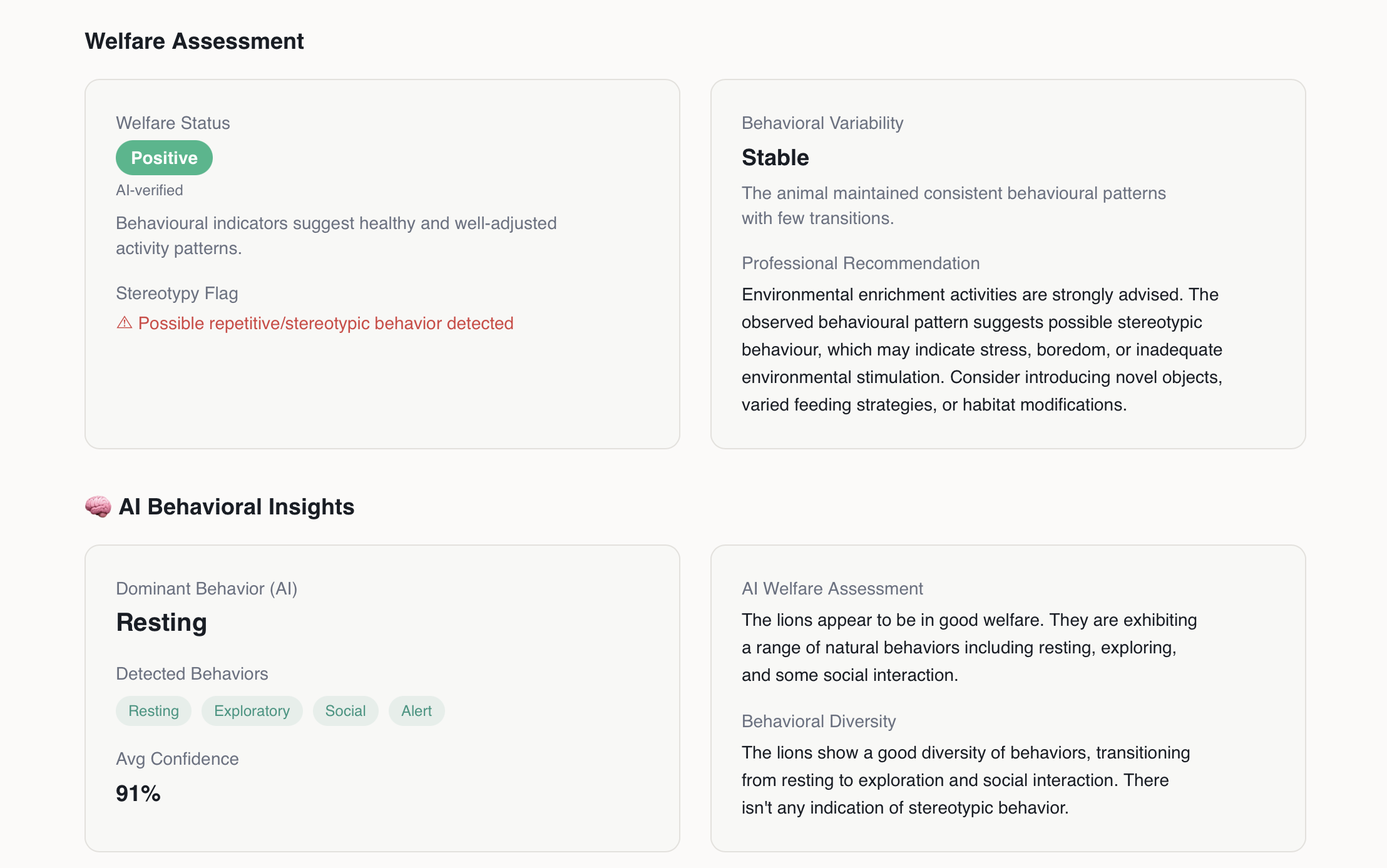Click the Professional Recommendation label
This screenshot has width=1387, height=868.
861,263
